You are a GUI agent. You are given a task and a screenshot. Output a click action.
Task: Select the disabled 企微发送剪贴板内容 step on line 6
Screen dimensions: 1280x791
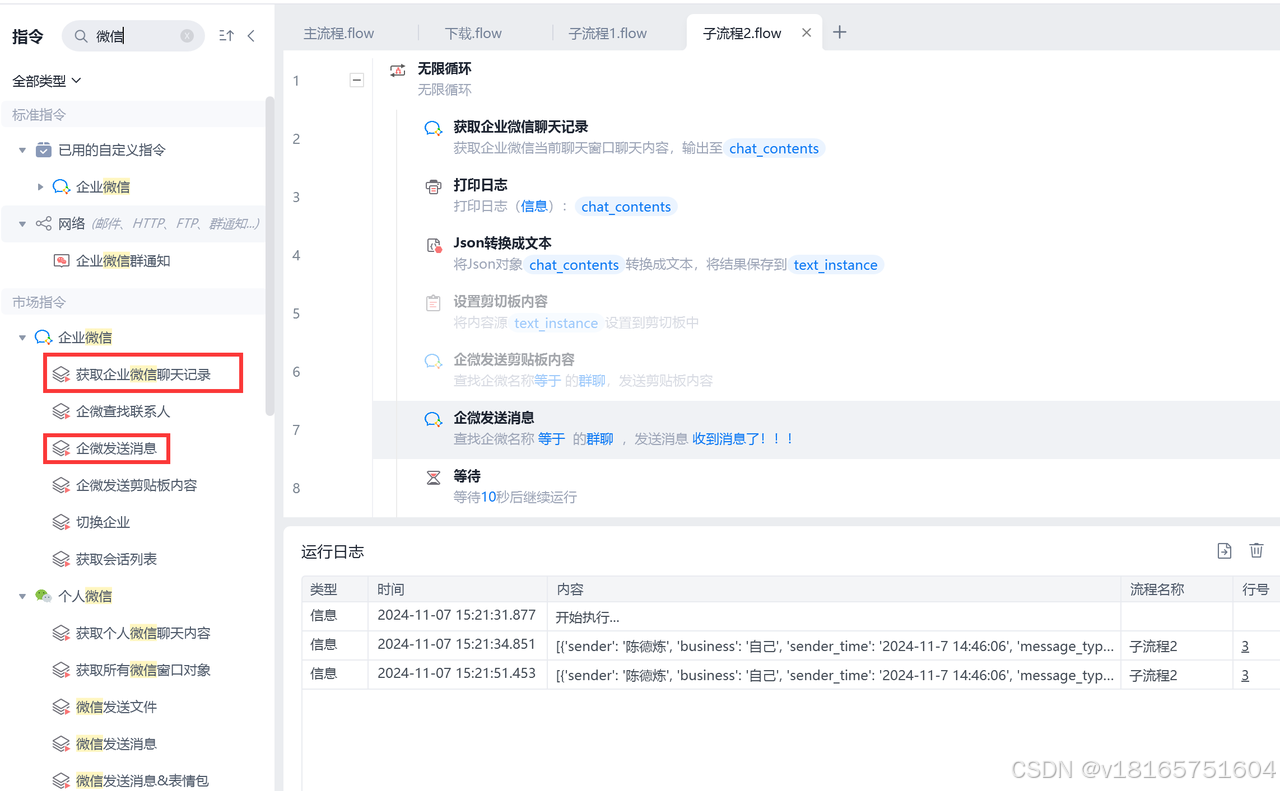click(826, 371)
